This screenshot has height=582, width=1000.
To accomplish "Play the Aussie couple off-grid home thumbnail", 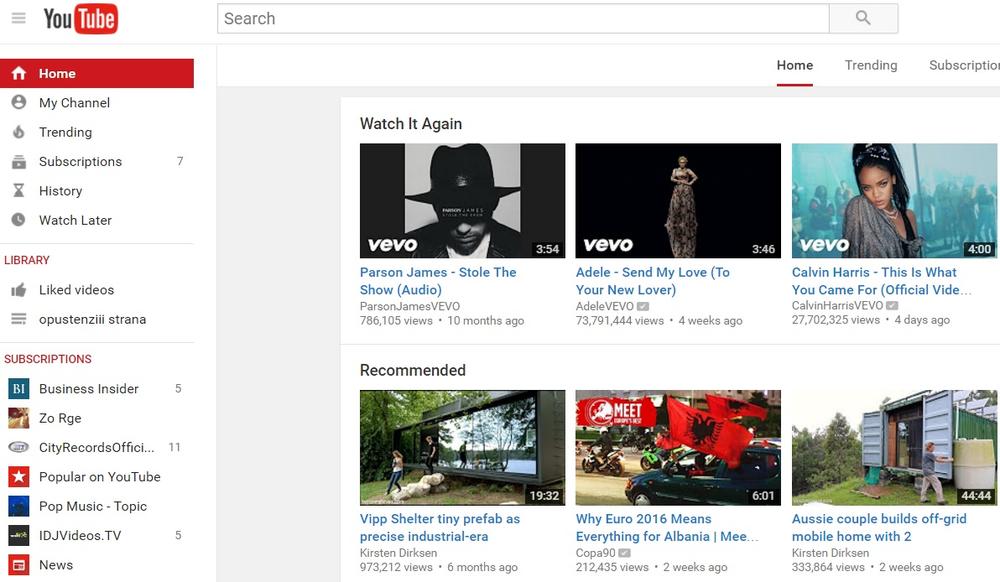I will point(894,447).
